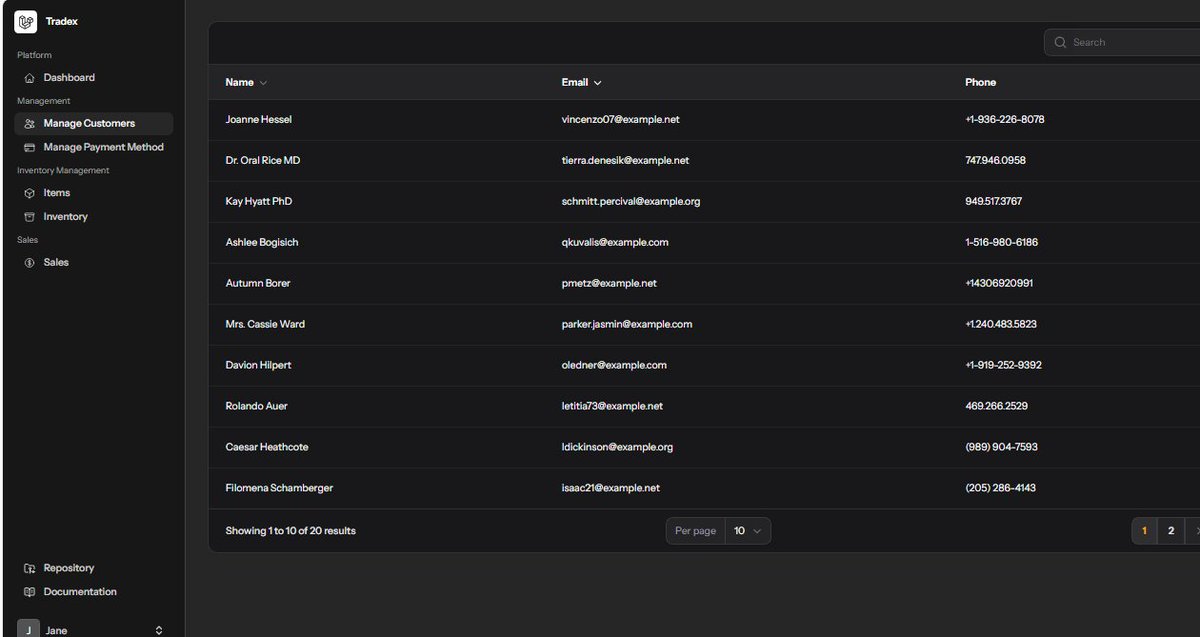The width and height of the screenshot is (1200, 637).
Task: Click email isaac21@example.net
Action: click(x=611, y=489)
